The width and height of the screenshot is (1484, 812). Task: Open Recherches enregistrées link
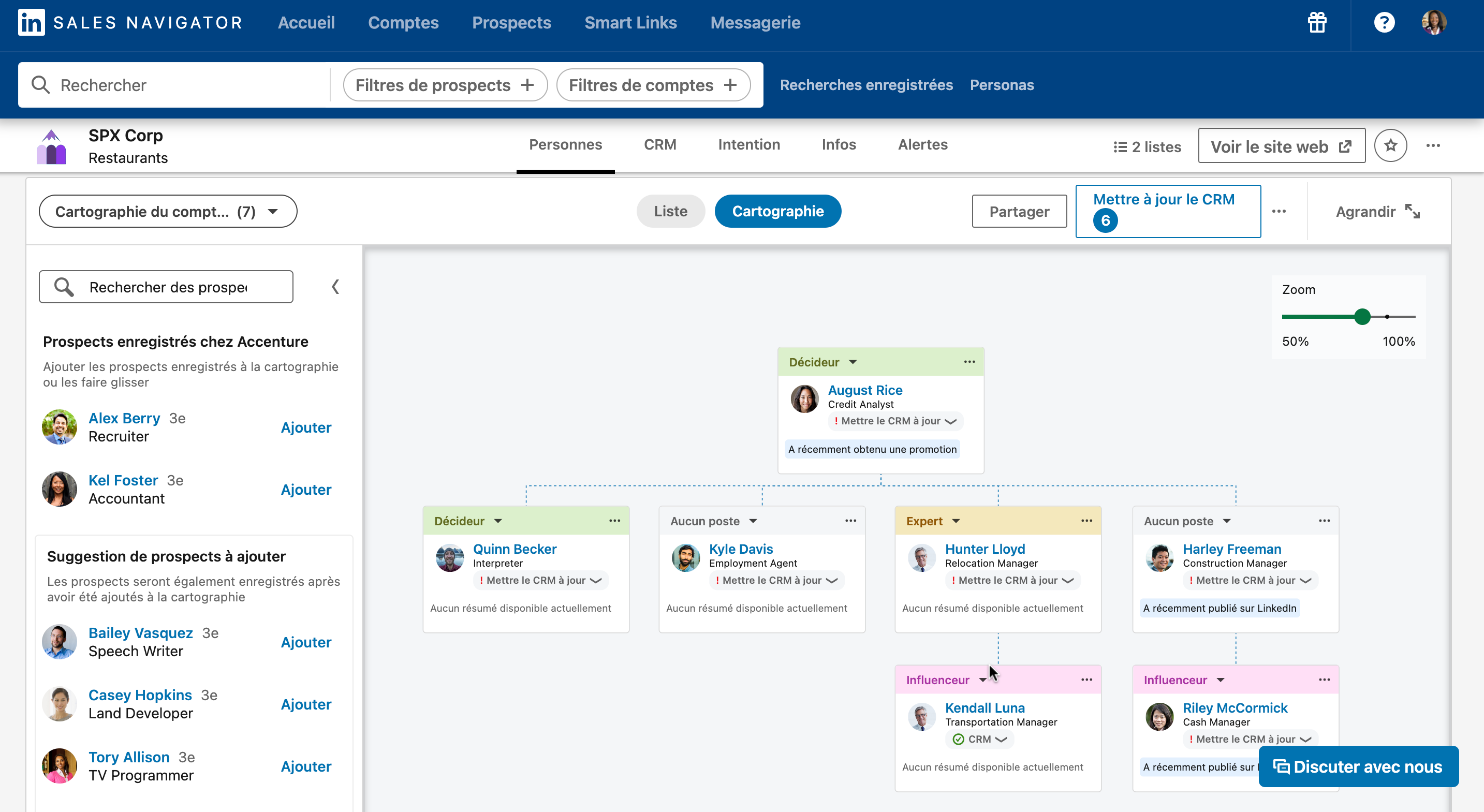tap(866, 85)
